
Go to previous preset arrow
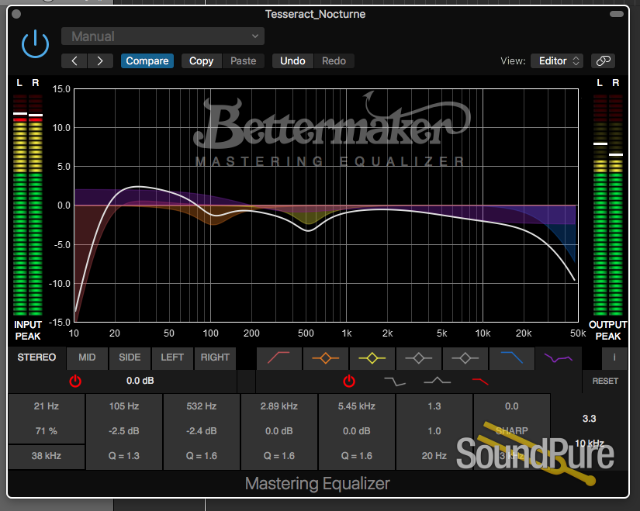(x=74, y=61)
